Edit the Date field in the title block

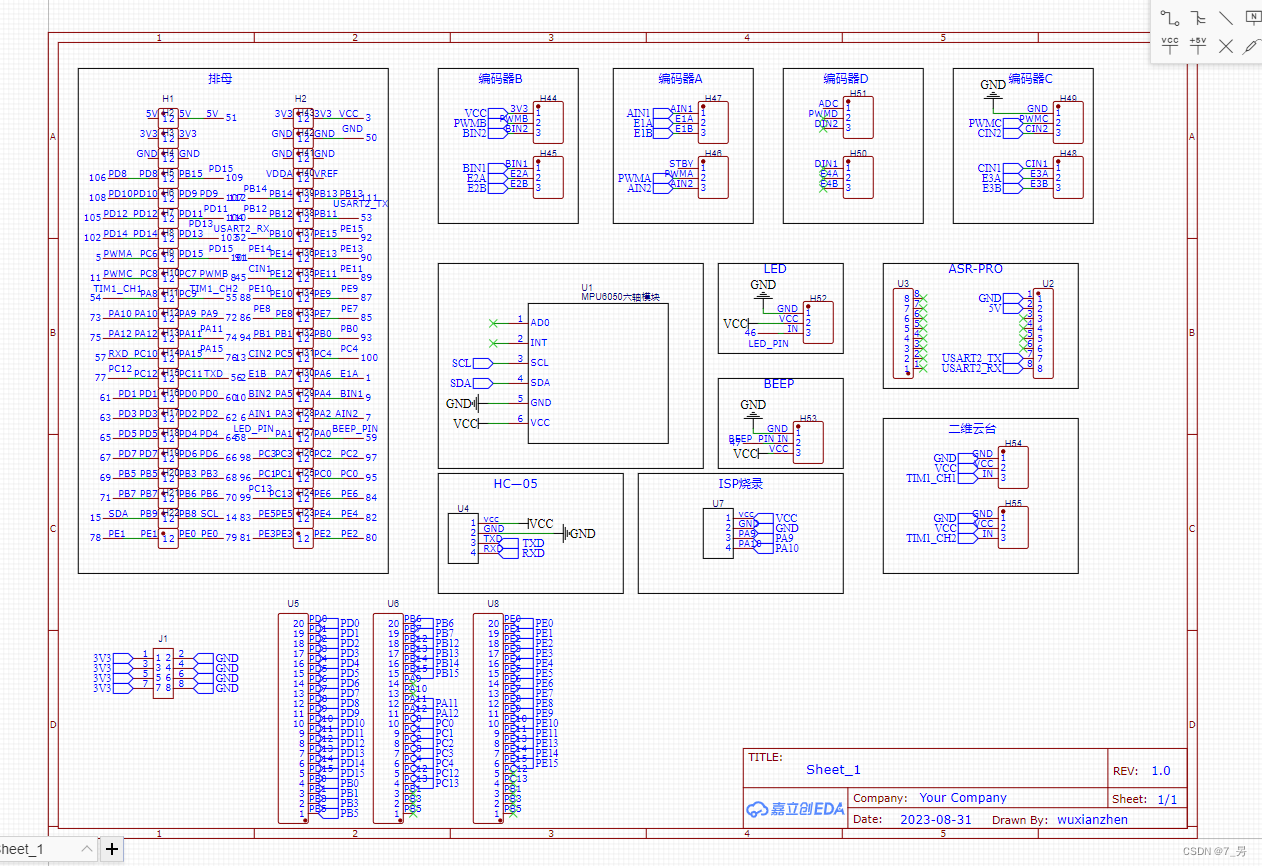click(x=935, y=819)
